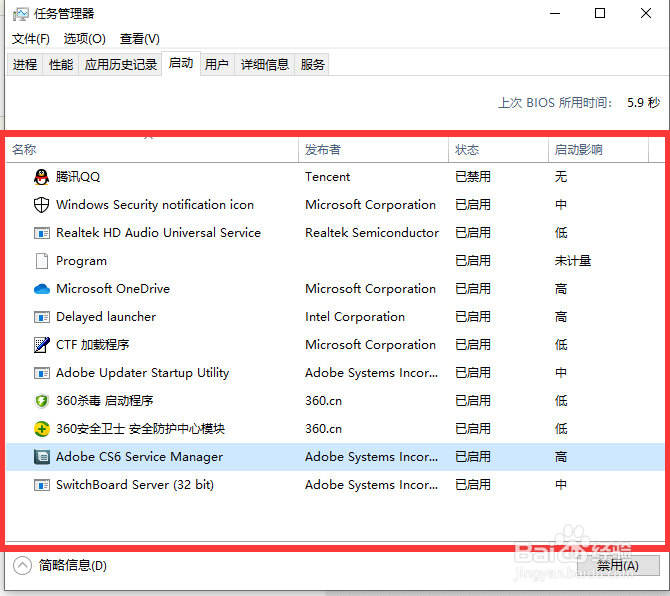The width and height of the screenshot is (670, 596).
Task: Open the 文件(F) menu
Action: click(x=30, y=39)
